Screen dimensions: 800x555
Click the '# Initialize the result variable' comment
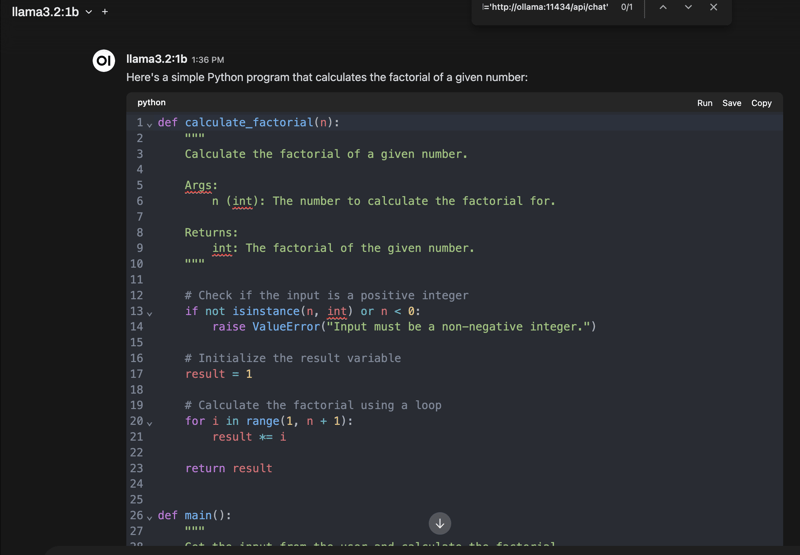coord(293,358)
